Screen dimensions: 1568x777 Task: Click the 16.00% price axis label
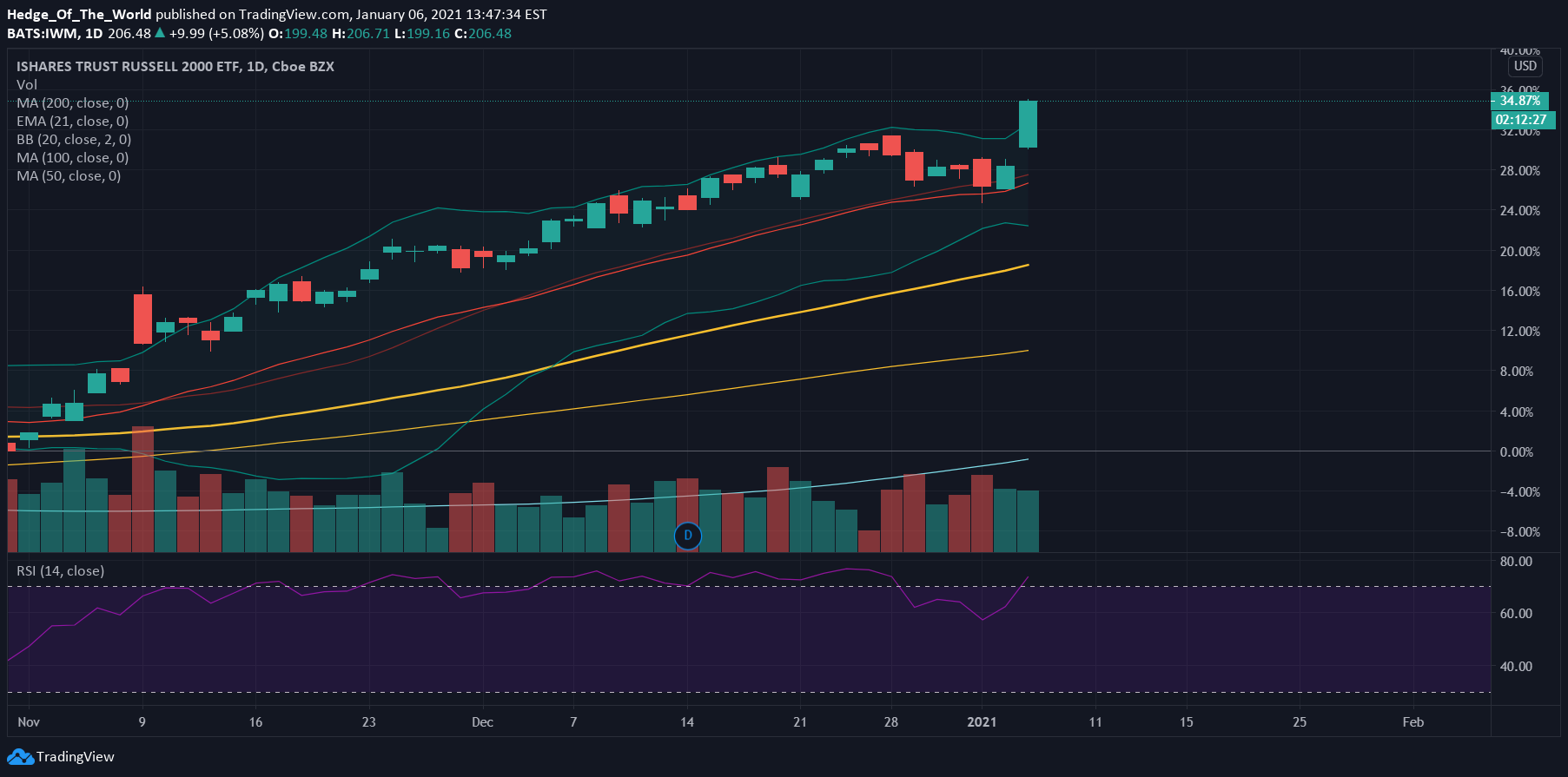[1520, 291]
